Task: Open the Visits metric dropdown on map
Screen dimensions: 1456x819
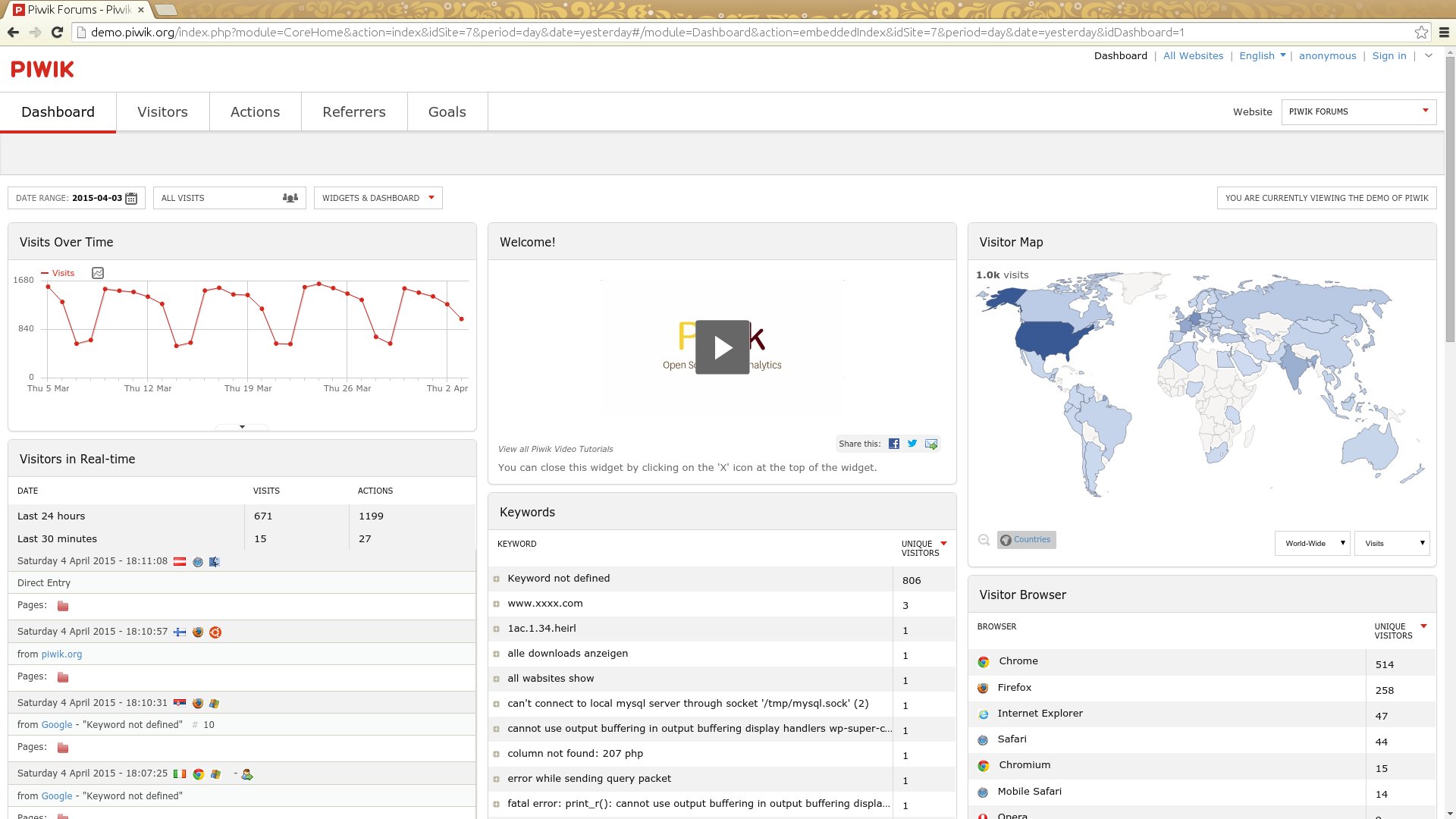Action: tap(1392, 543)
